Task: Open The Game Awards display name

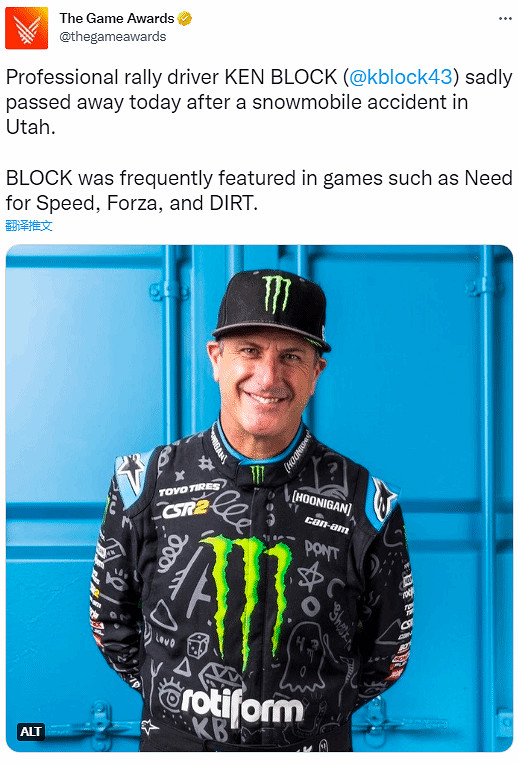Action: pyautogui.click(x=116, y=19)
